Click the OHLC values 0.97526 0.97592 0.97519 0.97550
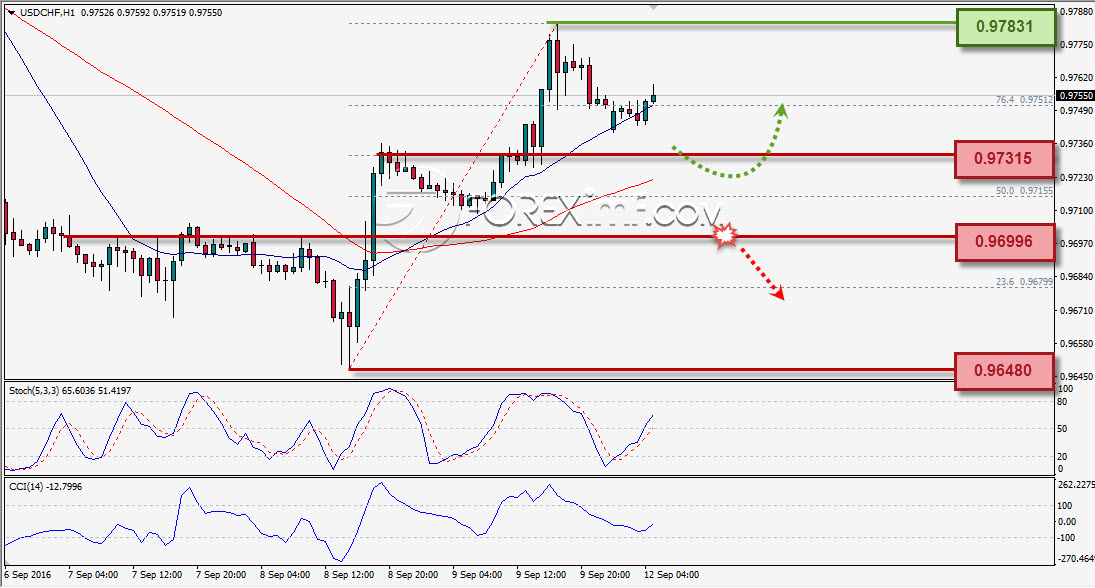Image resolution: width=1095 pixels, height=588 pixels. pos(152,13)
